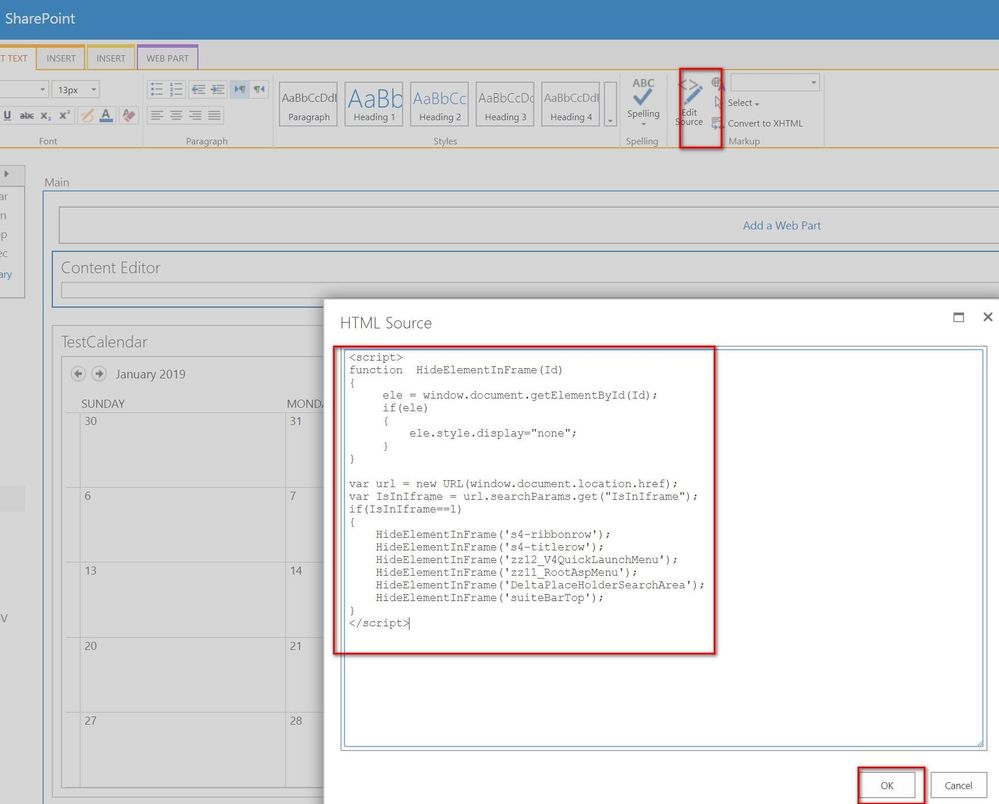This screenshot has width=999, height=804.
Task: Click the SharePoint title link
Action: tap(40, 18)
